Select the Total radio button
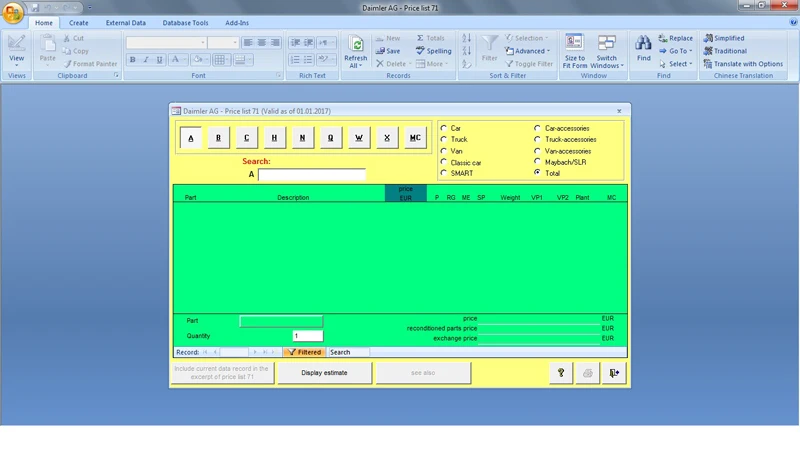 click(x=537, y=173)
